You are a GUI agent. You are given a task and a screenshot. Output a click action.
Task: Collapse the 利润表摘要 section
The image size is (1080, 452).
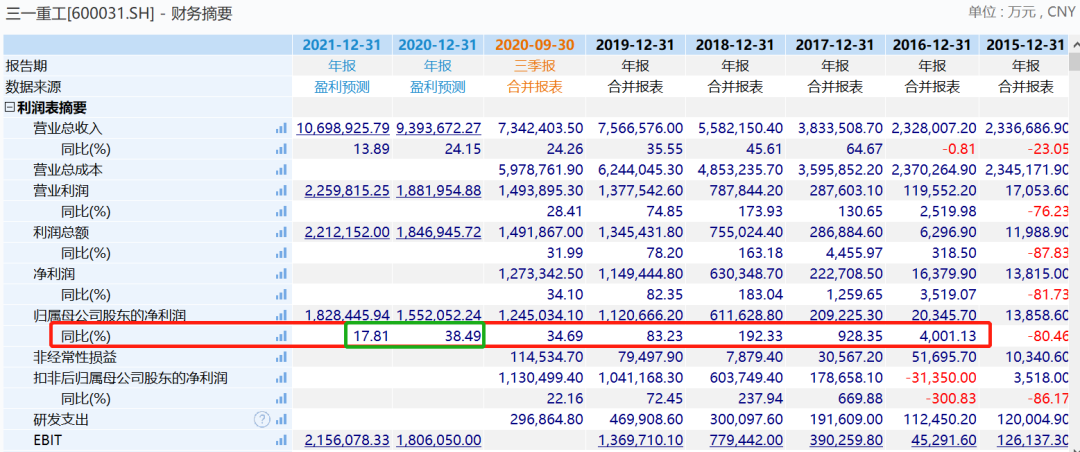coord(9,107)
